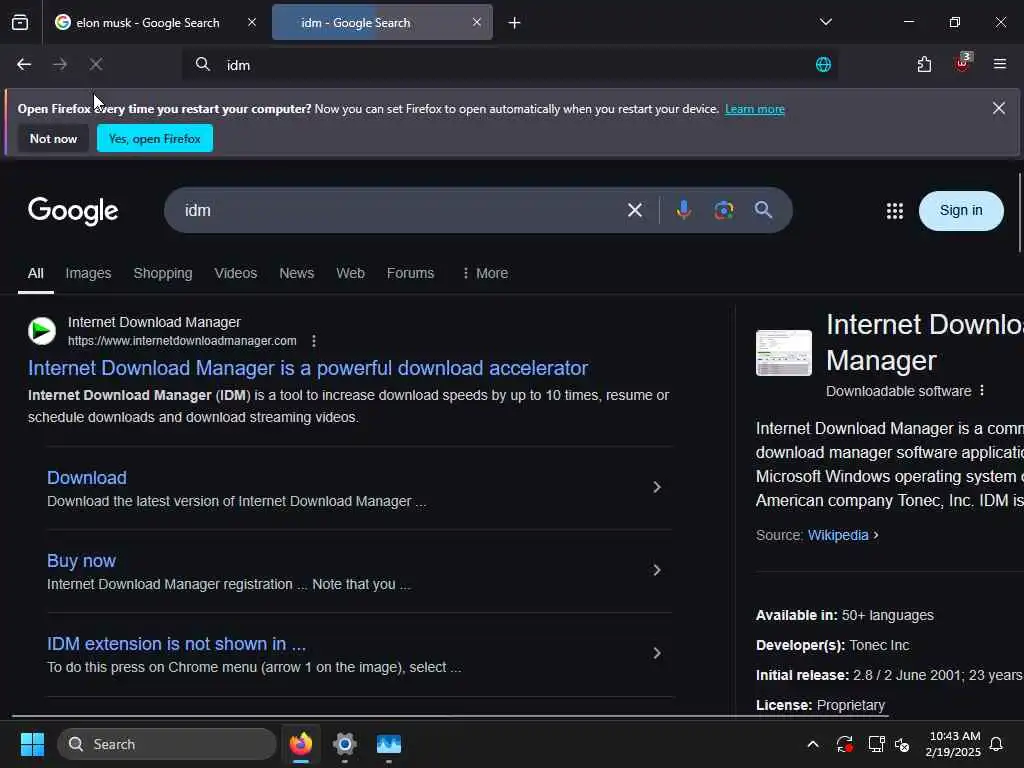Open the notifications bell icon
The image size is (1024, 768).
coord(997,744)
